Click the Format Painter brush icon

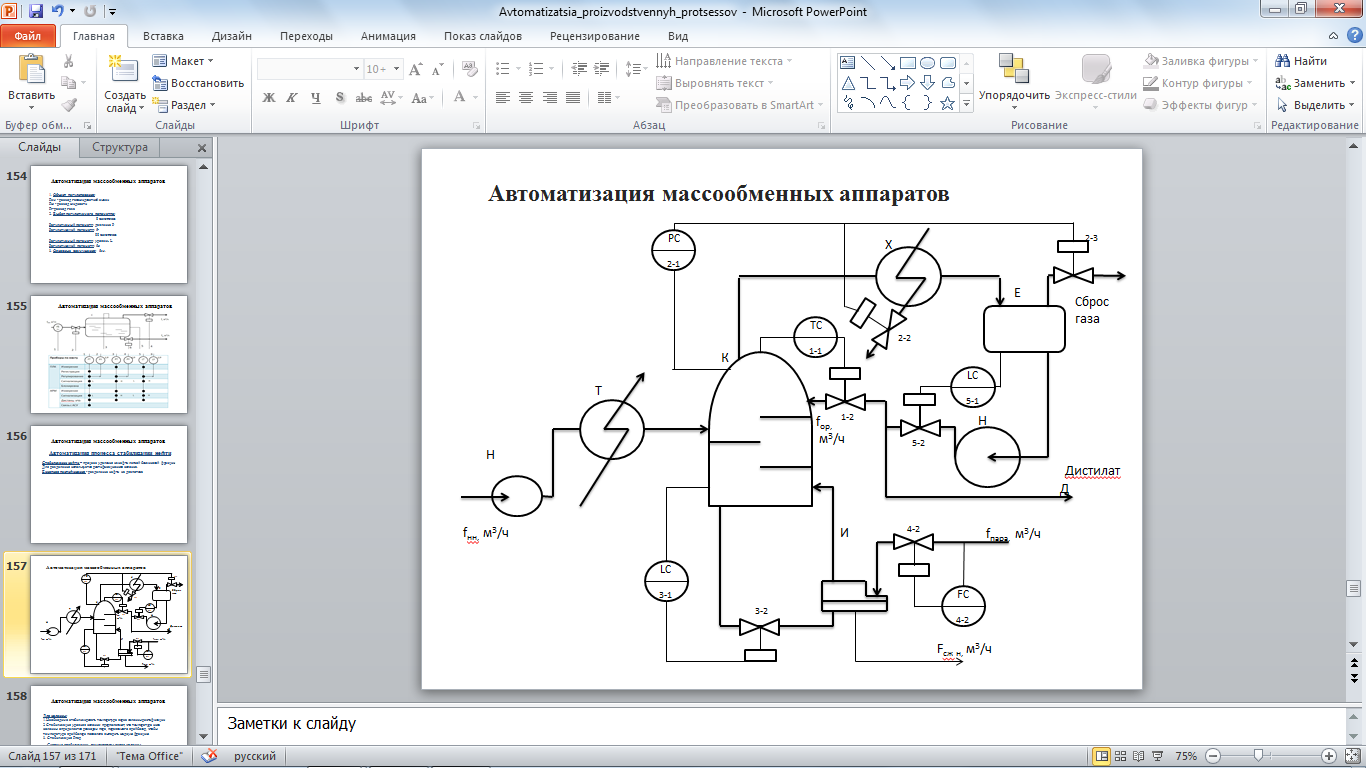[x=69, y=104]
